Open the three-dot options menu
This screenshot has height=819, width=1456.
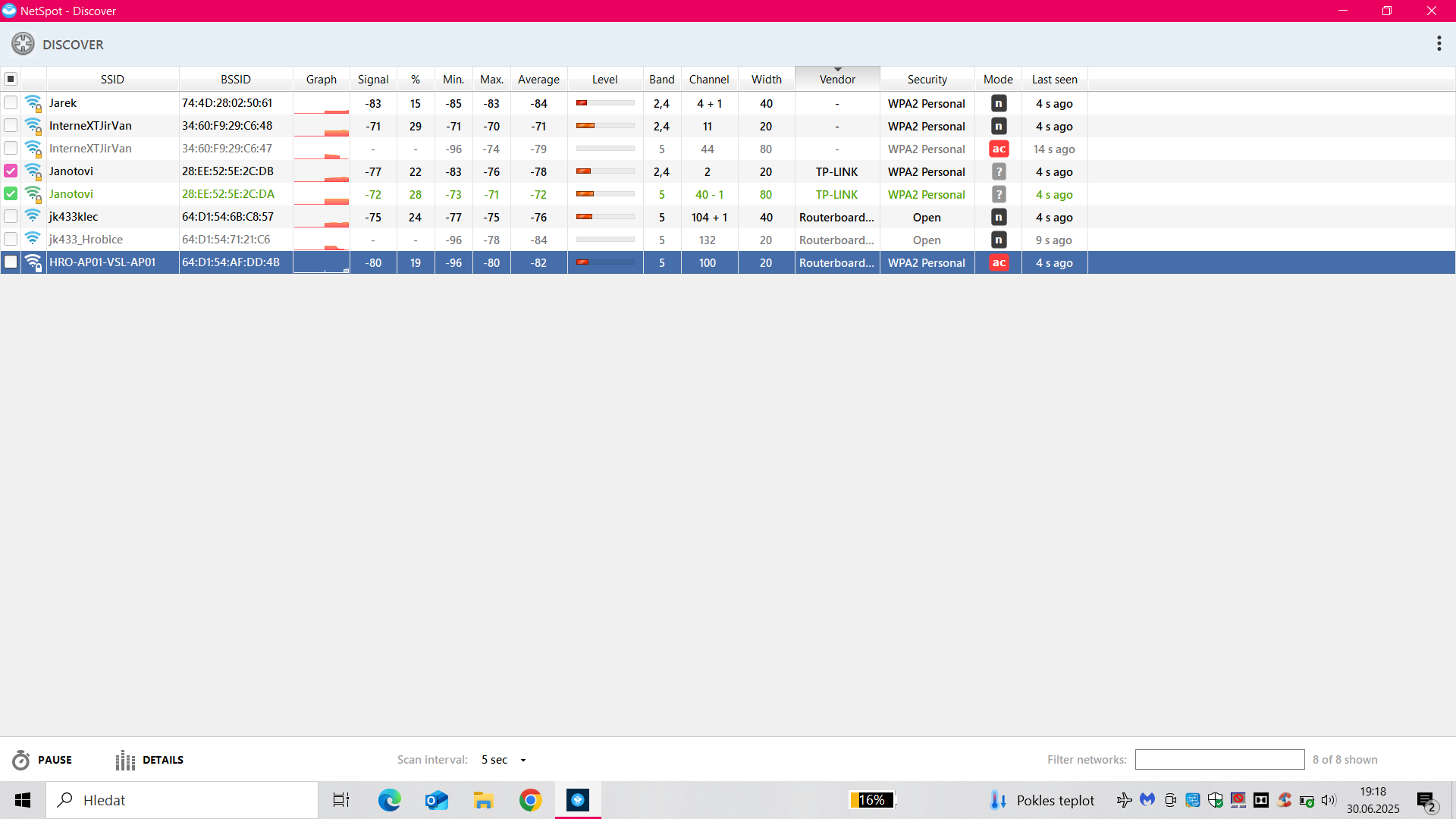[1439, 43]
